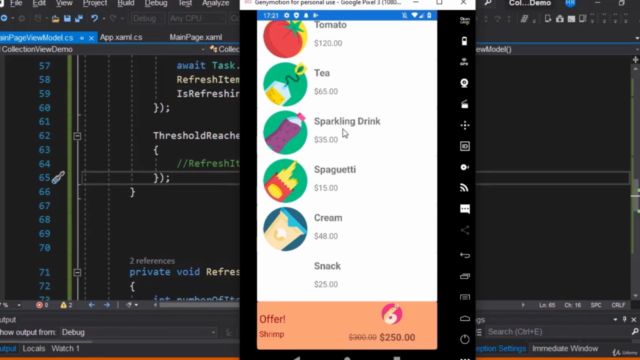This screenshot has height=360, width=640.
Task: Switch to the Locals tab
Action: pyautogui.click(x=34, y=349)
